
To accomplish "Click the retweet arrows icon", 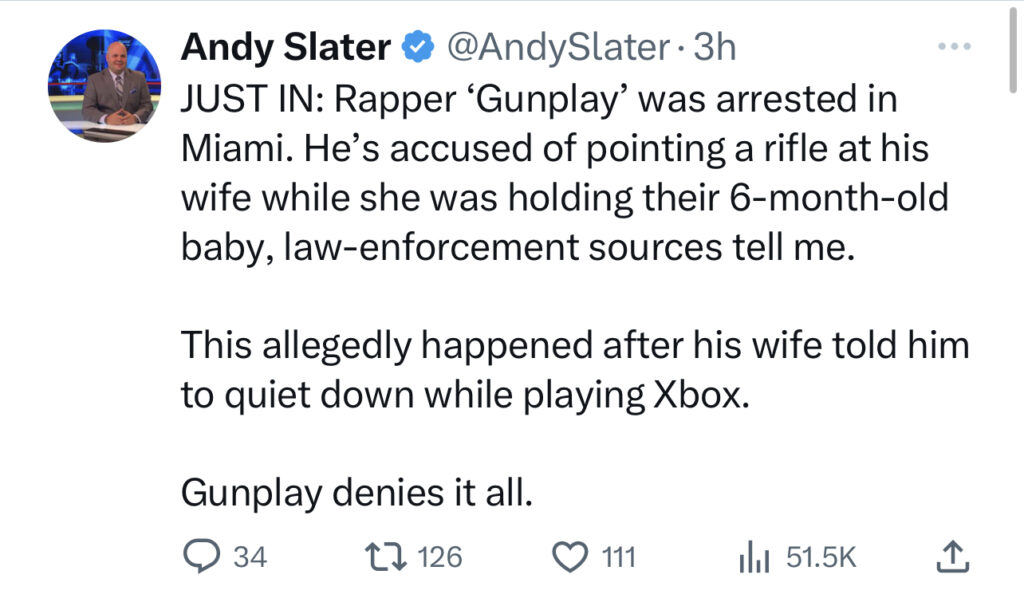I will (386, 557).
